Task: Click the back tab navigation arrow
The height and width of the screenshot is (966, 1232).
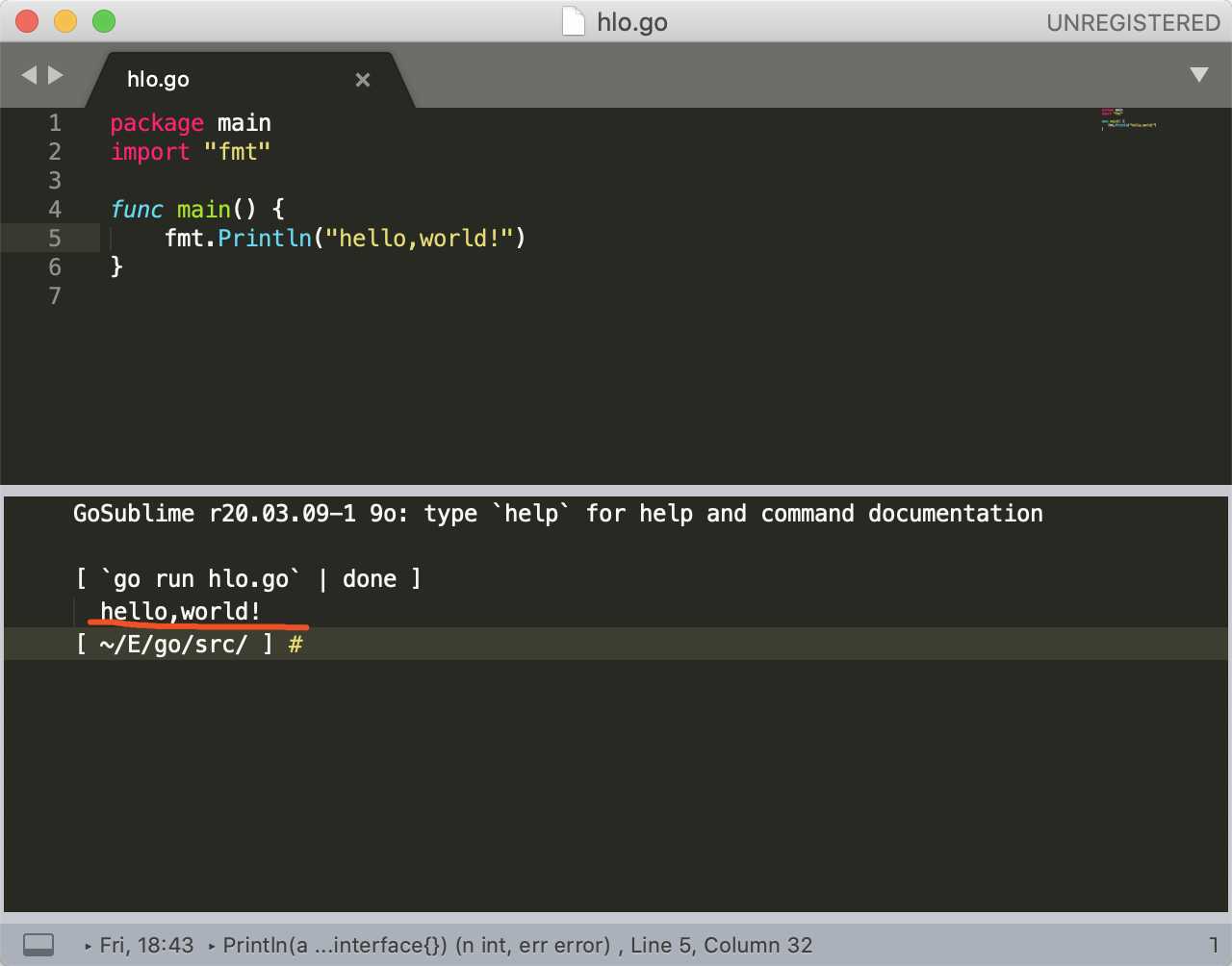Action: [29, 75]
